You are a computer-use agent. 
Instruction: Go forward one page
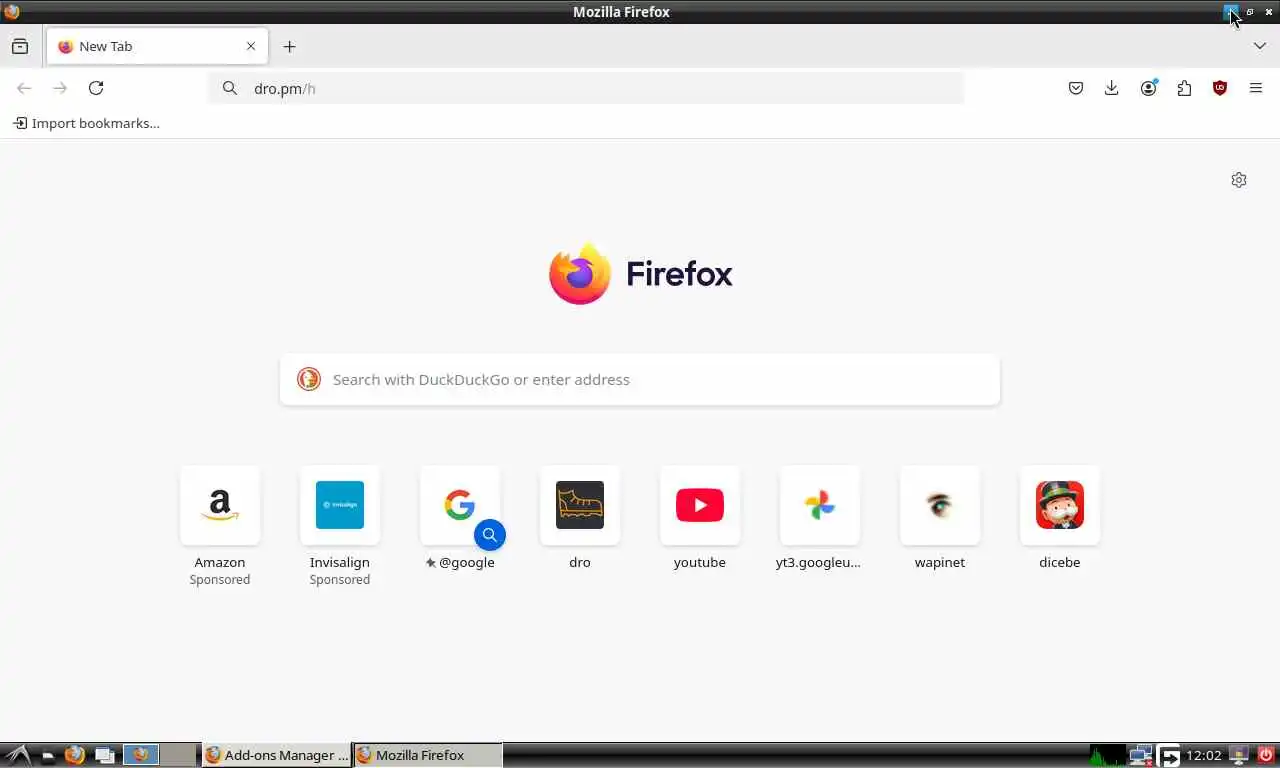pos(60,88)
